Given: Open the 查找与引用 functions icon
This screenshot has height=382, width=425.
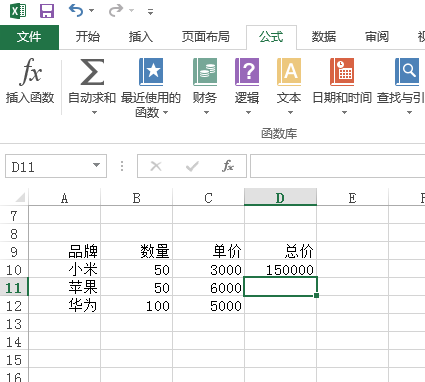Looking at the screenshot, I should click(407, 72).
